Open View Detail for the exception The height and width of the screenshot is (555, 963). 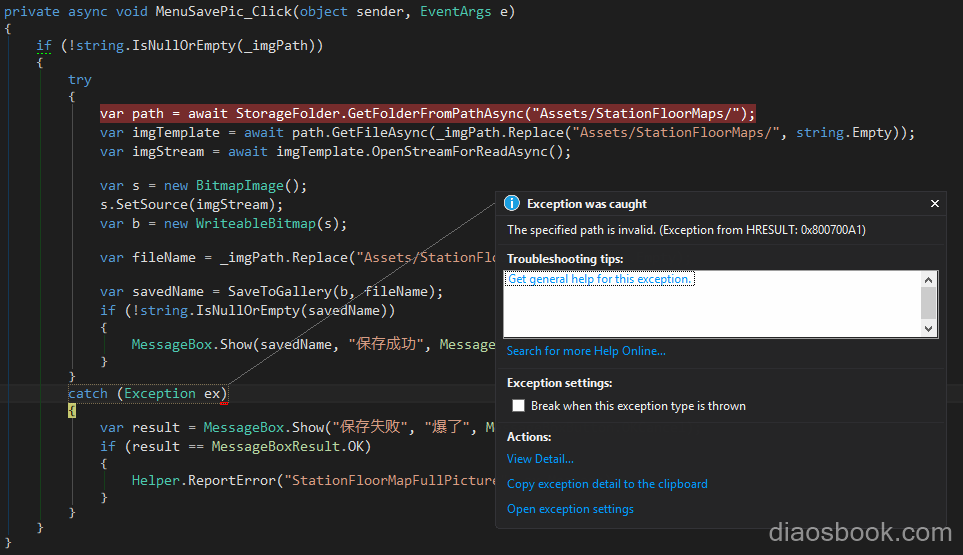[x=540, y=459]
